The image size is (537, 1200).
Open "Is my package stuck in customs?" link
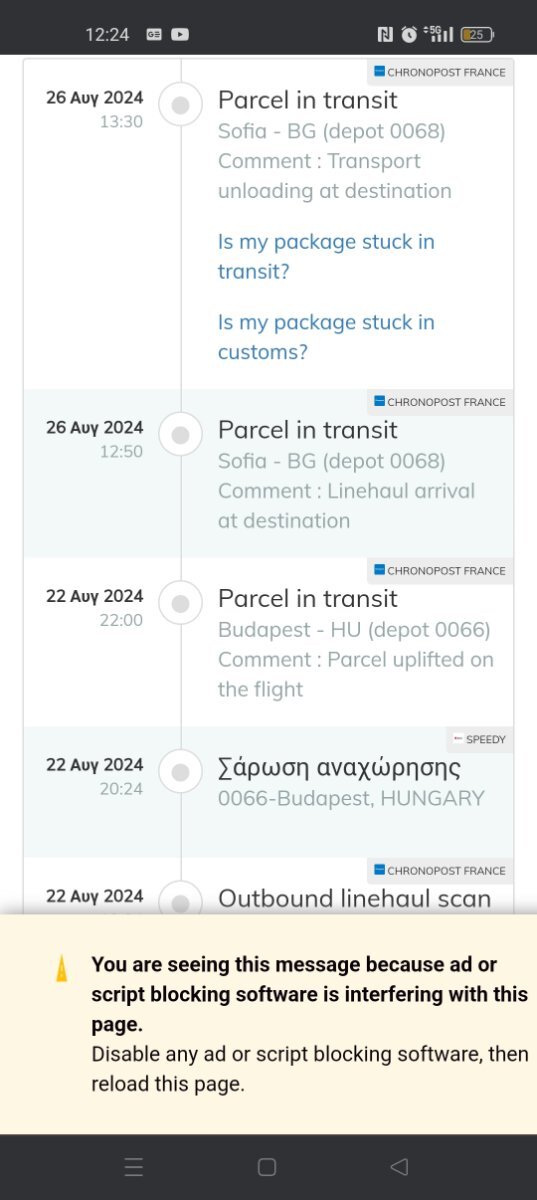[326, 337]
